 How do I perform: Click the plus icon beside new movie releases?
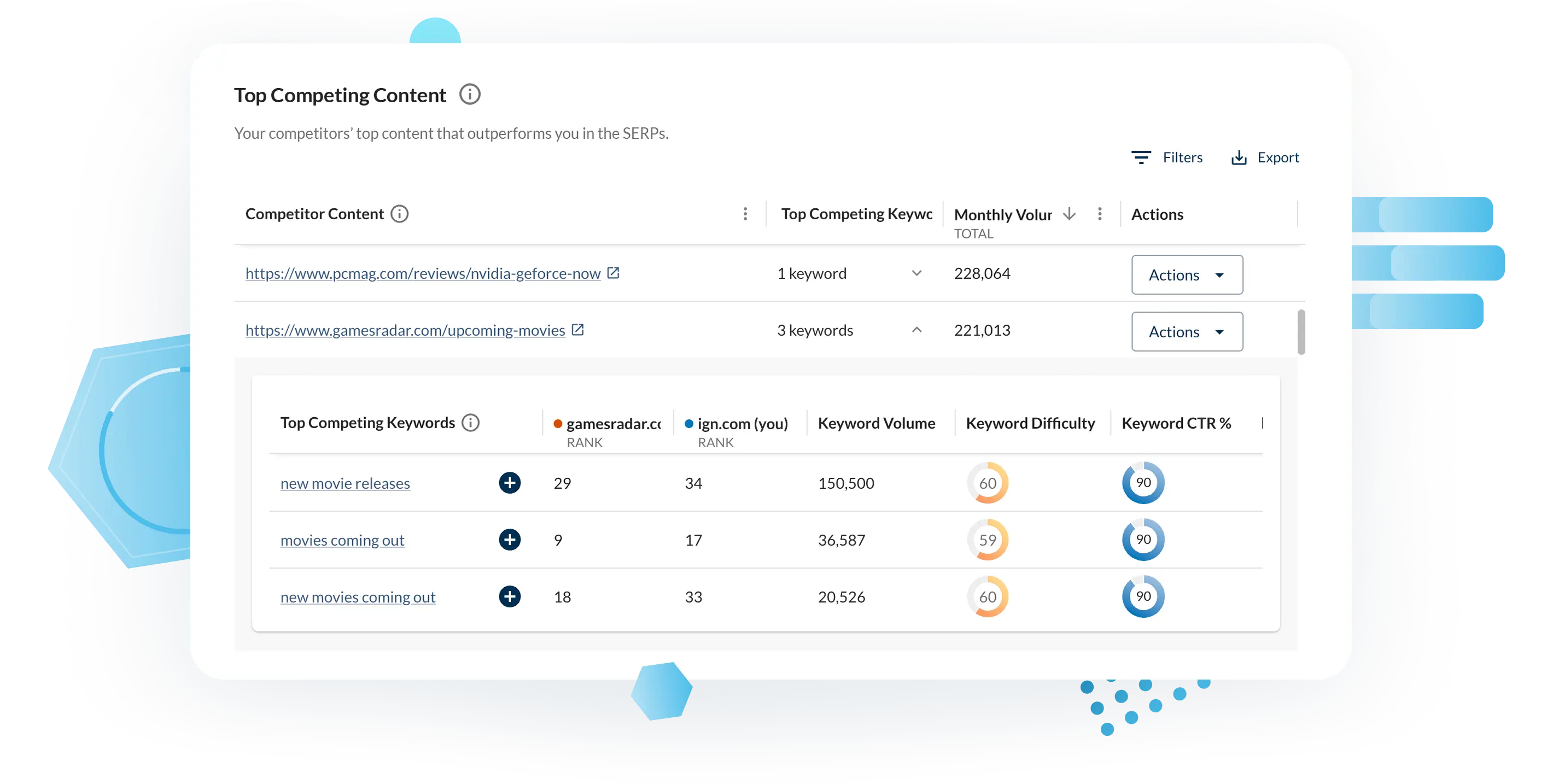510,483
